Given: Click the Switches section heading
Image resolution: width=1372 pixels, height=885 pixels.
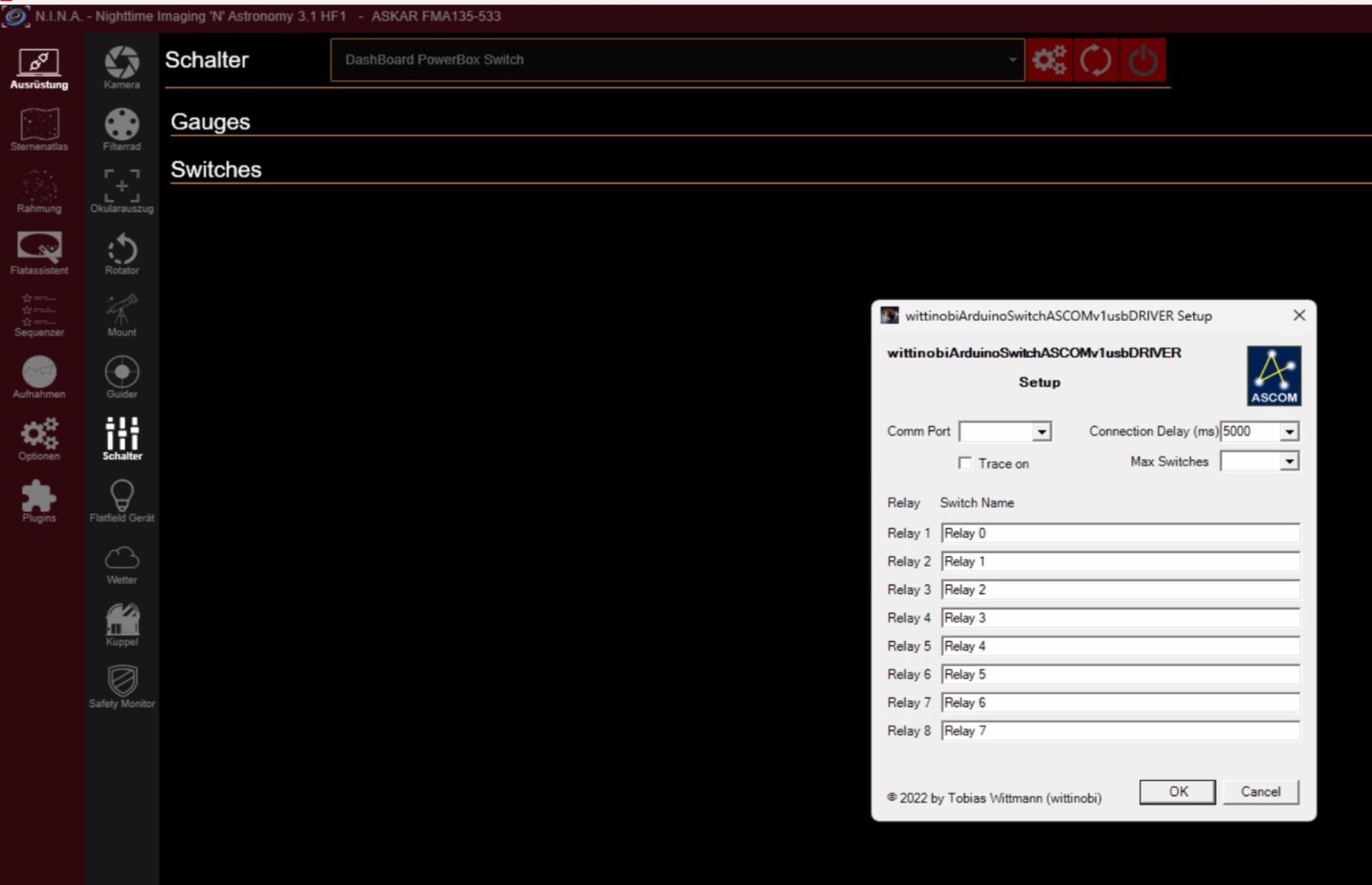Looking at the screenshot, I should 216,169.
